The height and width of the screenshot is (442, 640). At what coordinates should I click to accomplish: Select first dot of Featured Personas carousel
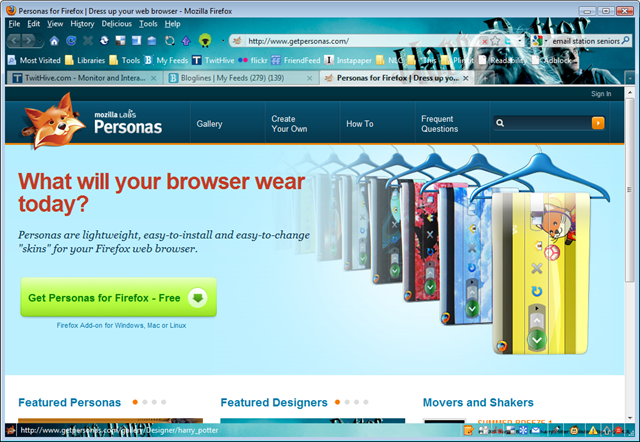pos(135,402)
